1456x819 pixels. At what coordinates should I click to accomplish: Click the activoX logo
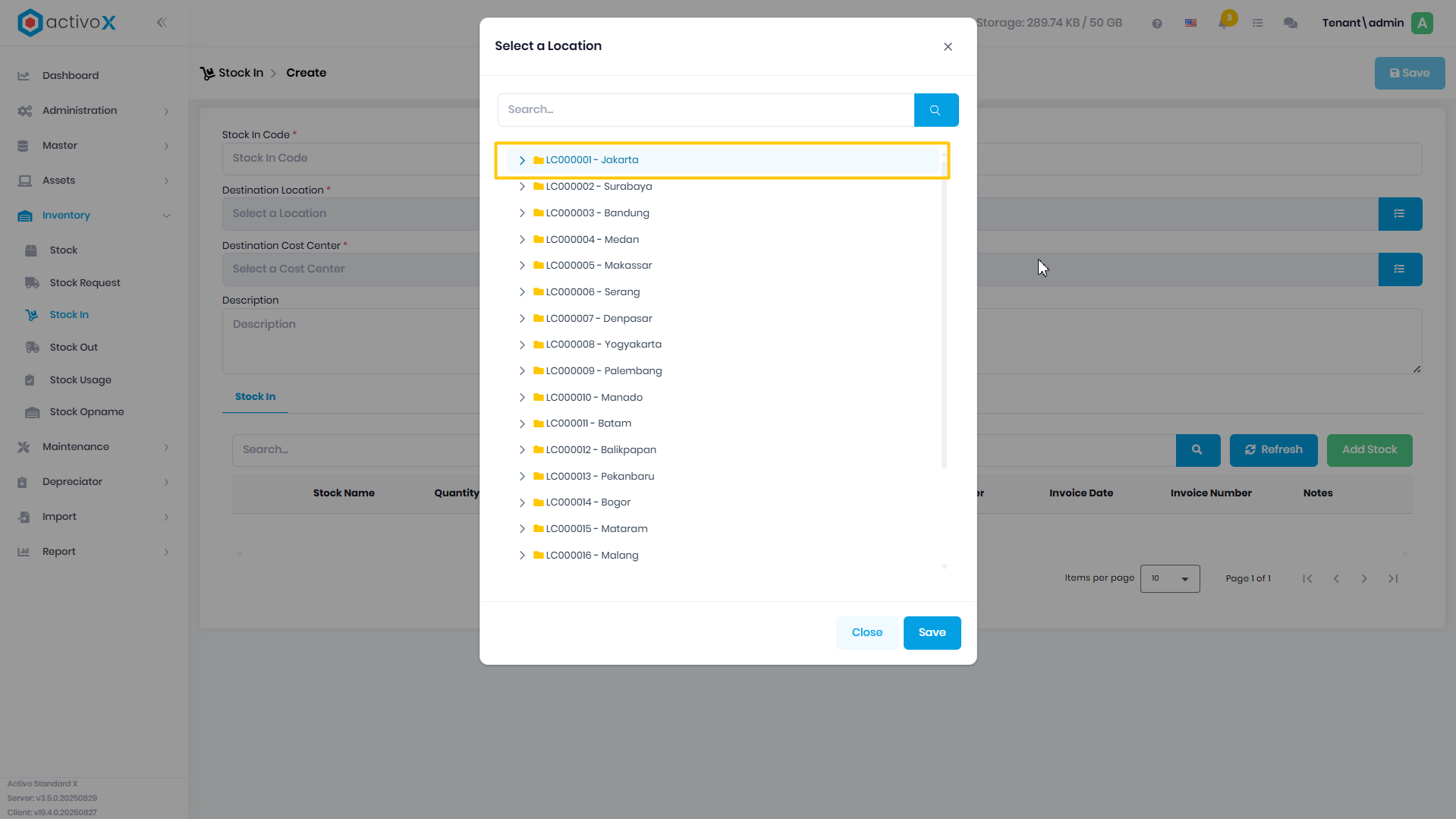tap(67, 23)
